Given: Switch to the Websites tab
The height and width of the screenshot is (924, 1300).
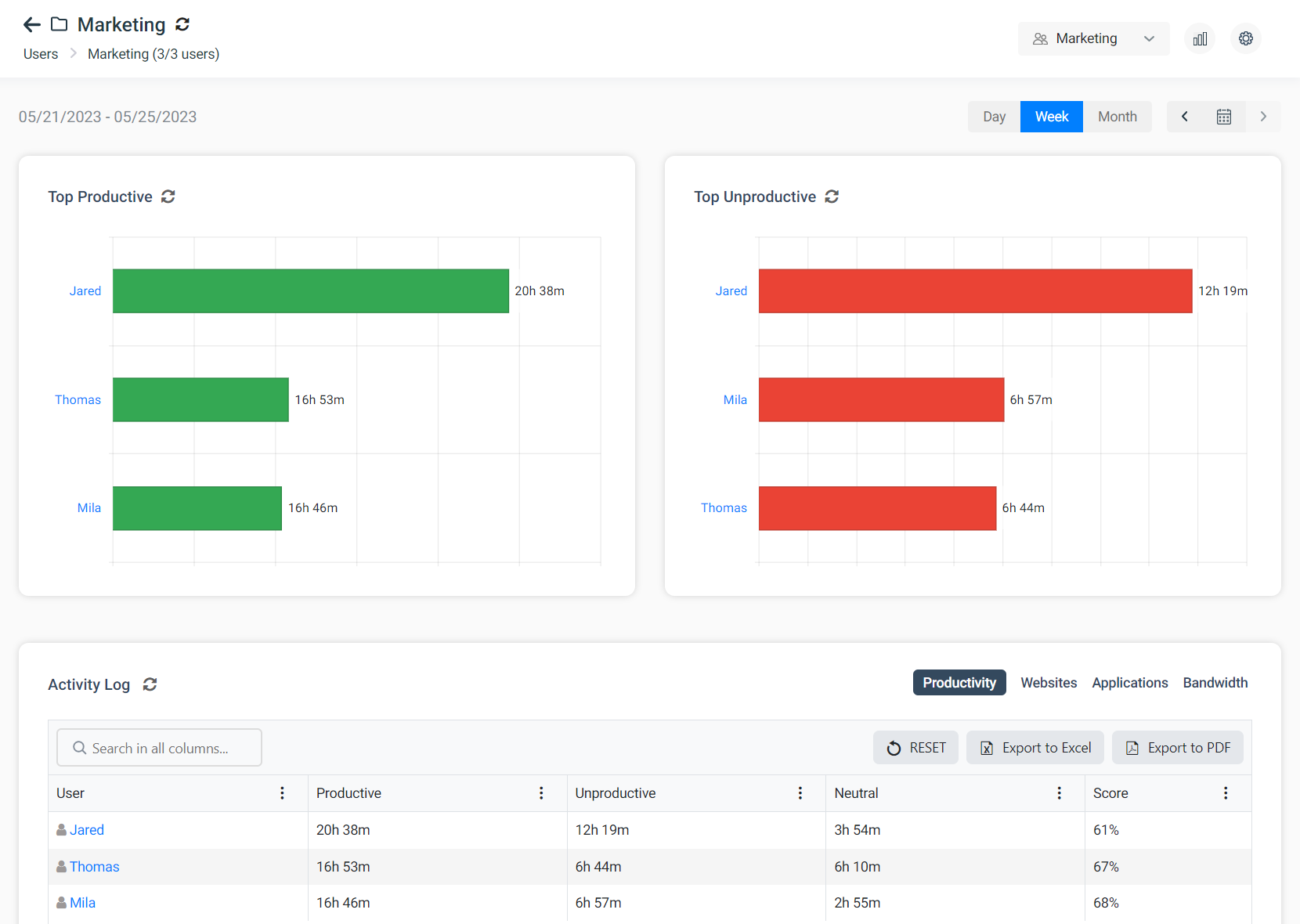Looking at the screenshot, I should click(1049, 683).
